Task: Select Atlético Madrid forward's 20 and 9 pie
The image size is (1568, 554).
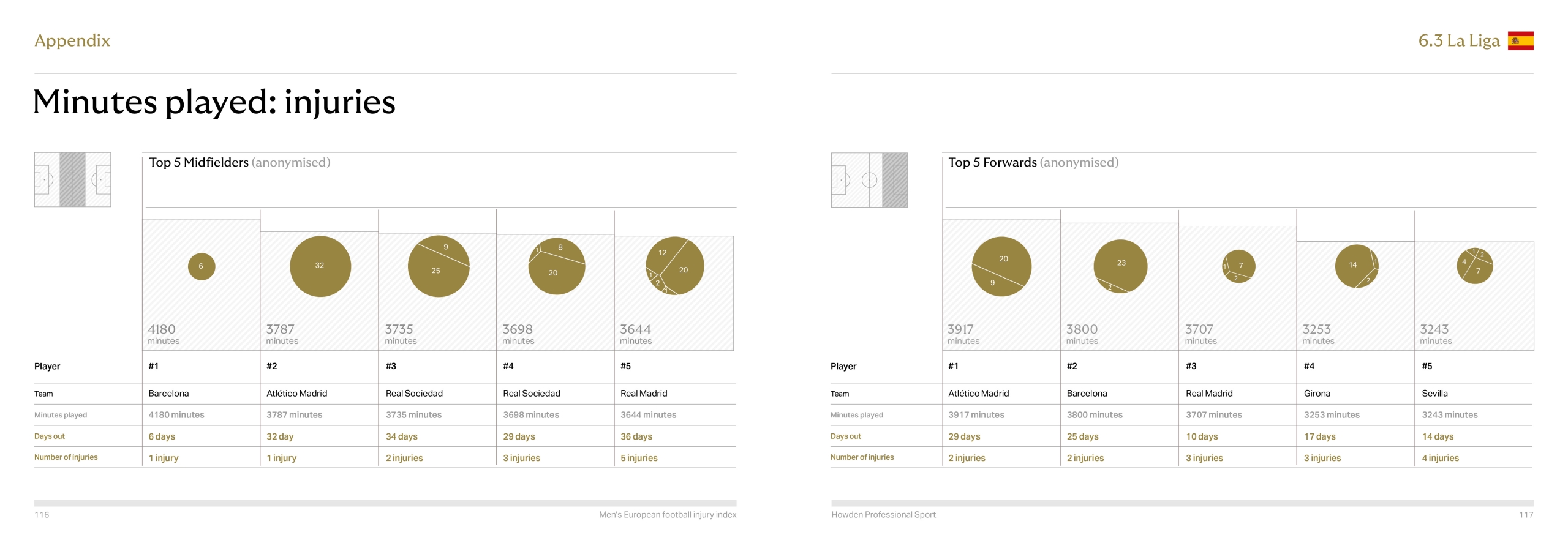Action: pyautogui.click(x=1001, y=267)
